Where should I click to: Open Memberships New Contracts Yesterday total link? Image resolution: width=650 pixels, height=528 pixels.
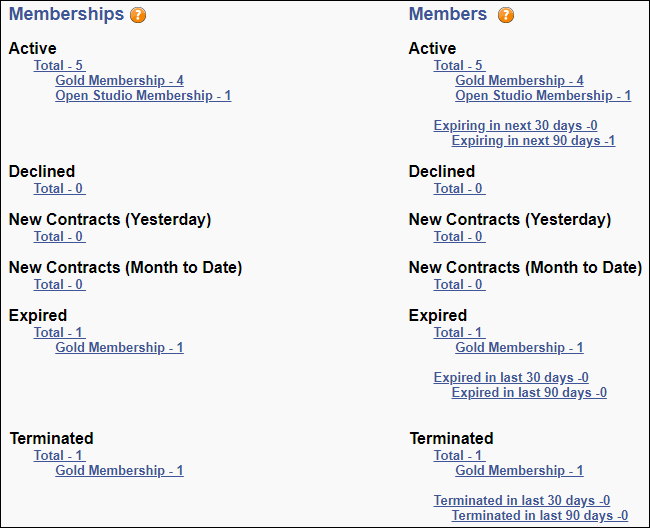point(59,236)
